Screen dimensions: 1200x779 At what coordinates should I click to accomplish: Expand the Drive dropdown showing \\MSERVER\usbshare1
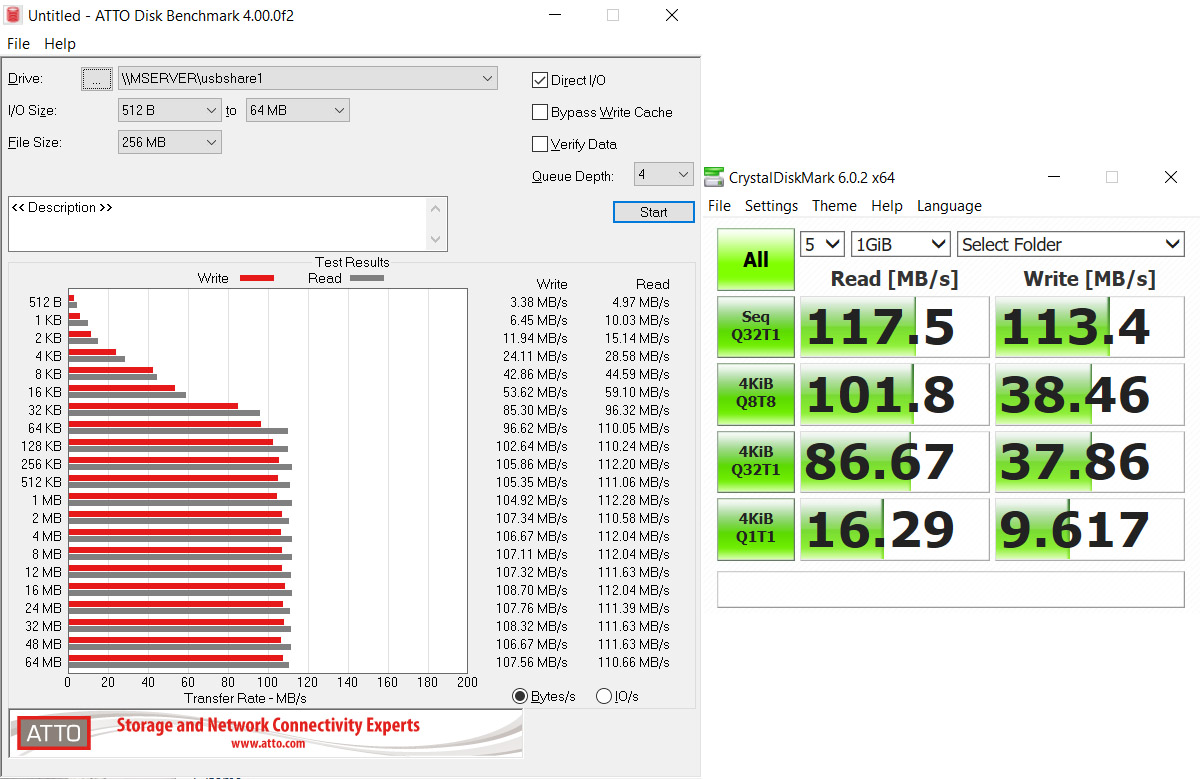[307, 78]
